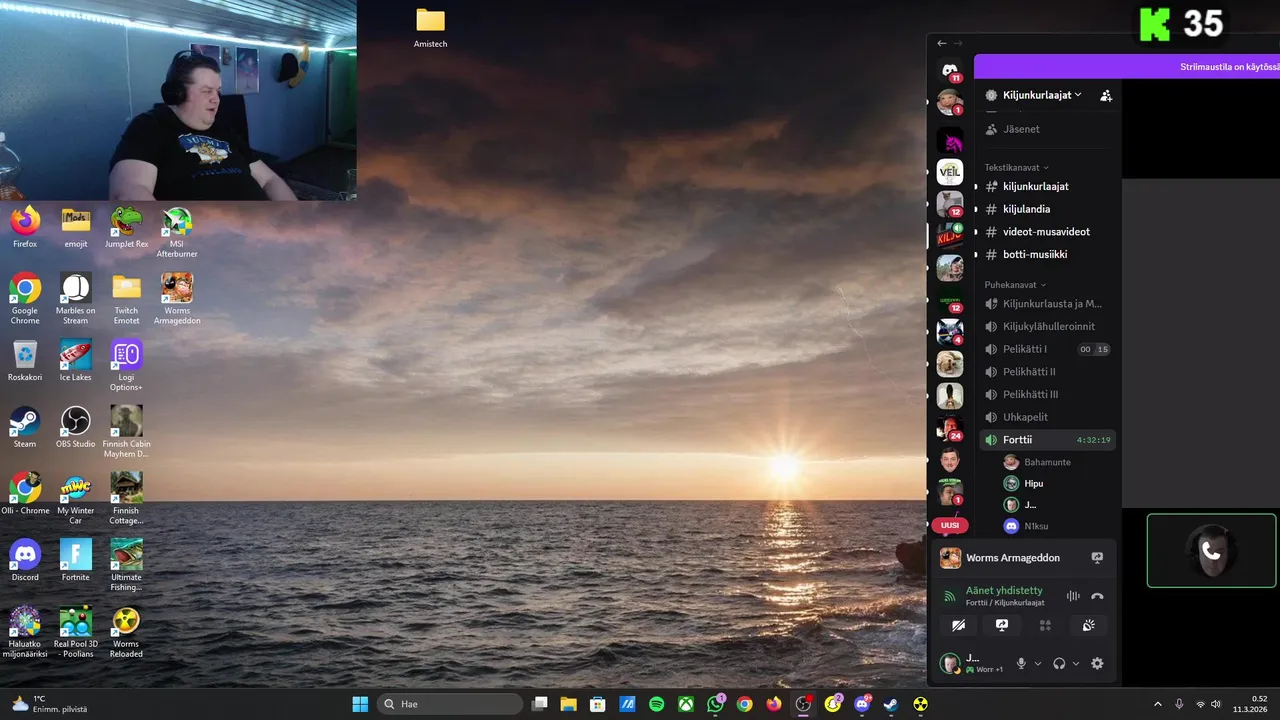Toggle noise suppression waveform icon
Screen dimensions: 1280x720
click(x=1073, y=596)
